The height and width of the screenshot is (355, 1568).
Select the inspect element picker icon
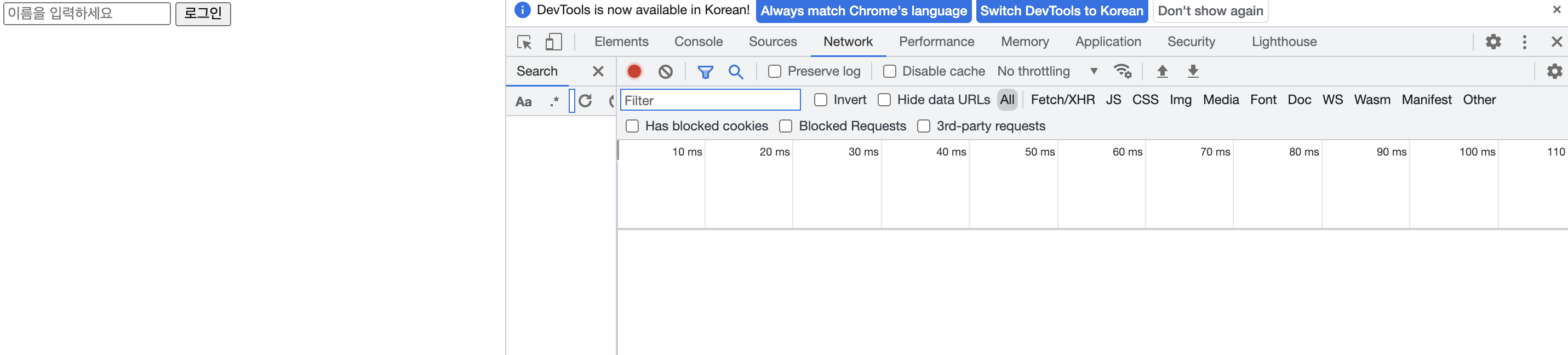pos(524,42)
